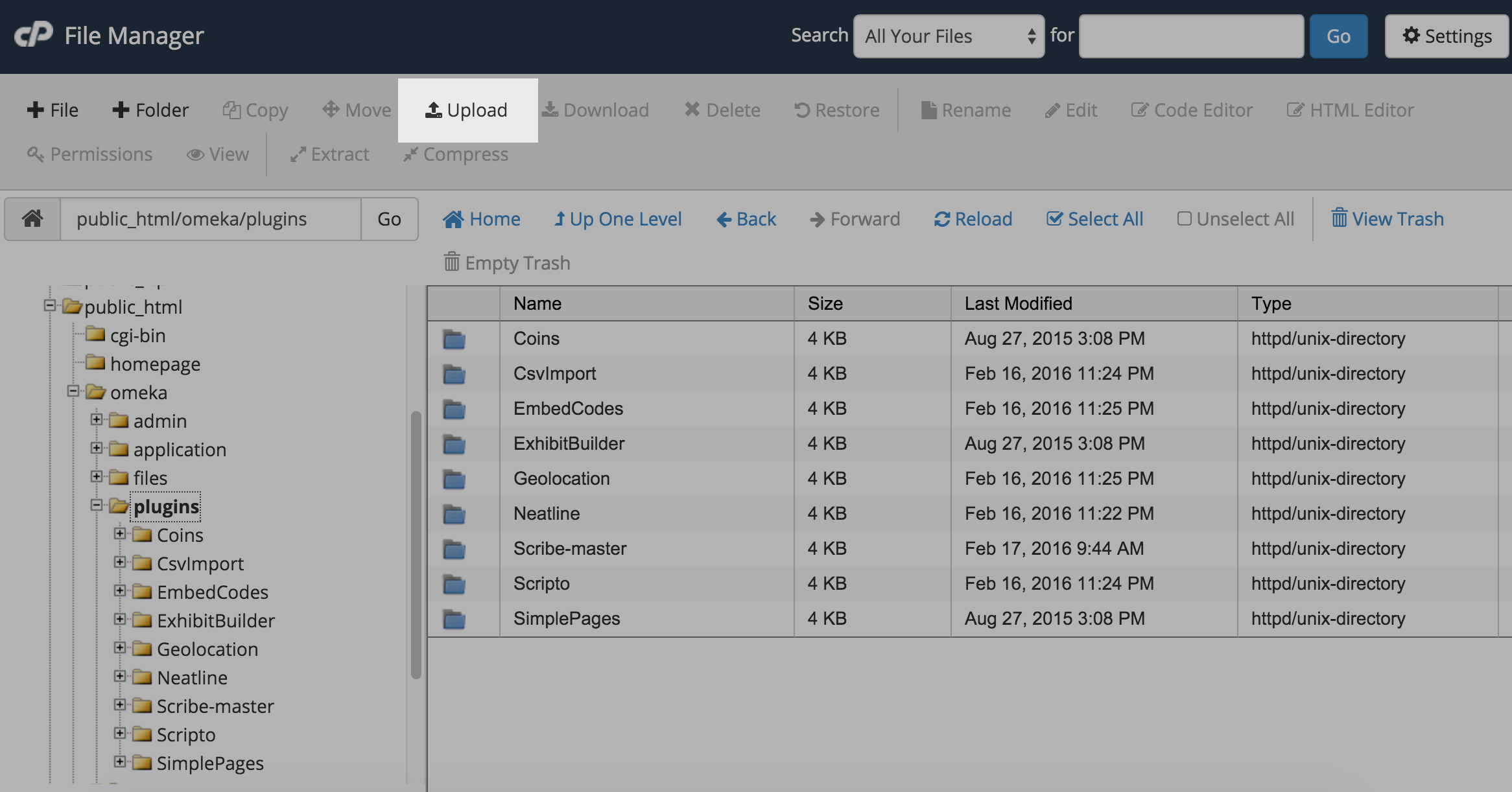The width and height of the screenshot is (1512, 792).
Task: Click the Forward navigation link
Action: [x=855, y=219]
